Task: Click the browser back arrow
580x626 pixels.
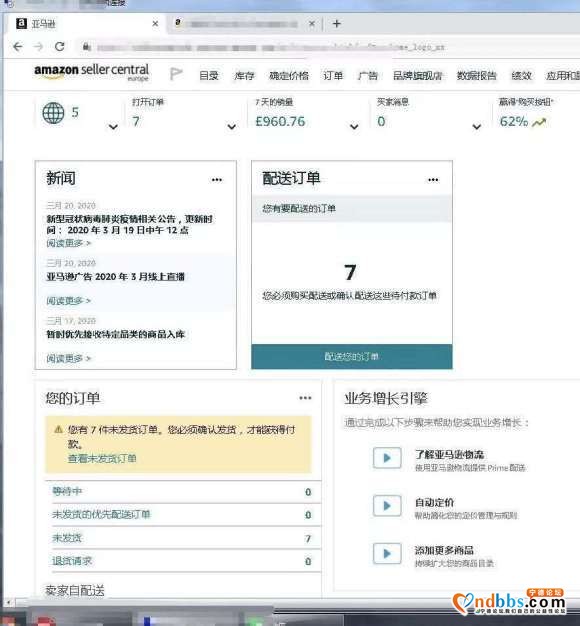Action: 18,47
